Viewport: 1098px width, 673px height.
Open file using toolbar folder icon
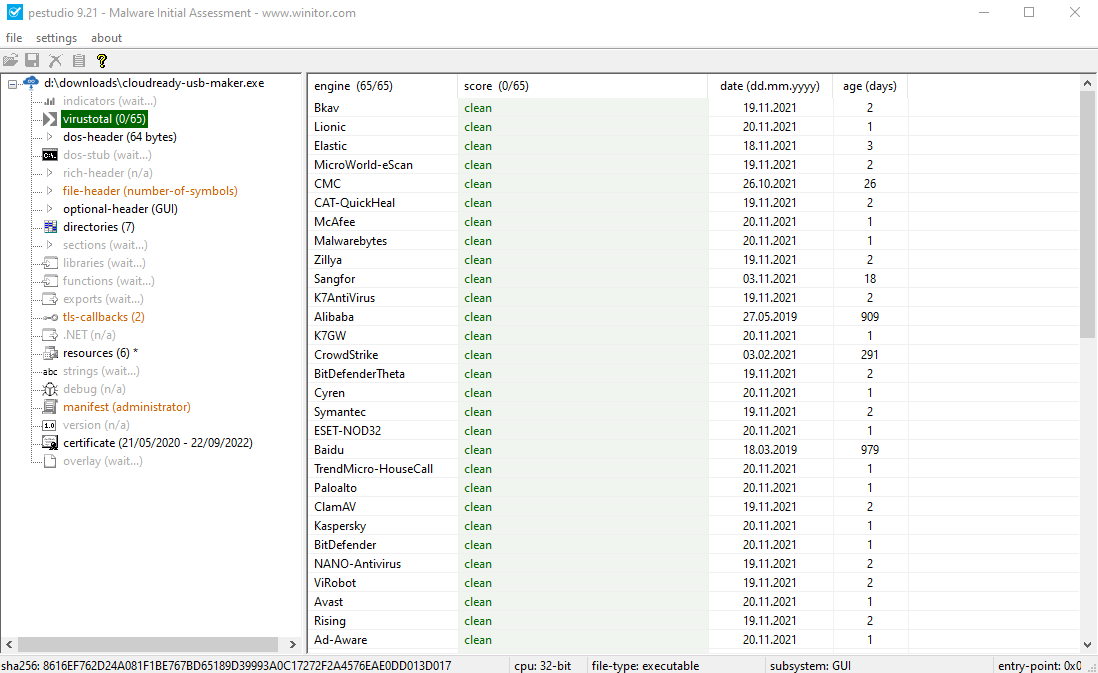coord(11,61)
